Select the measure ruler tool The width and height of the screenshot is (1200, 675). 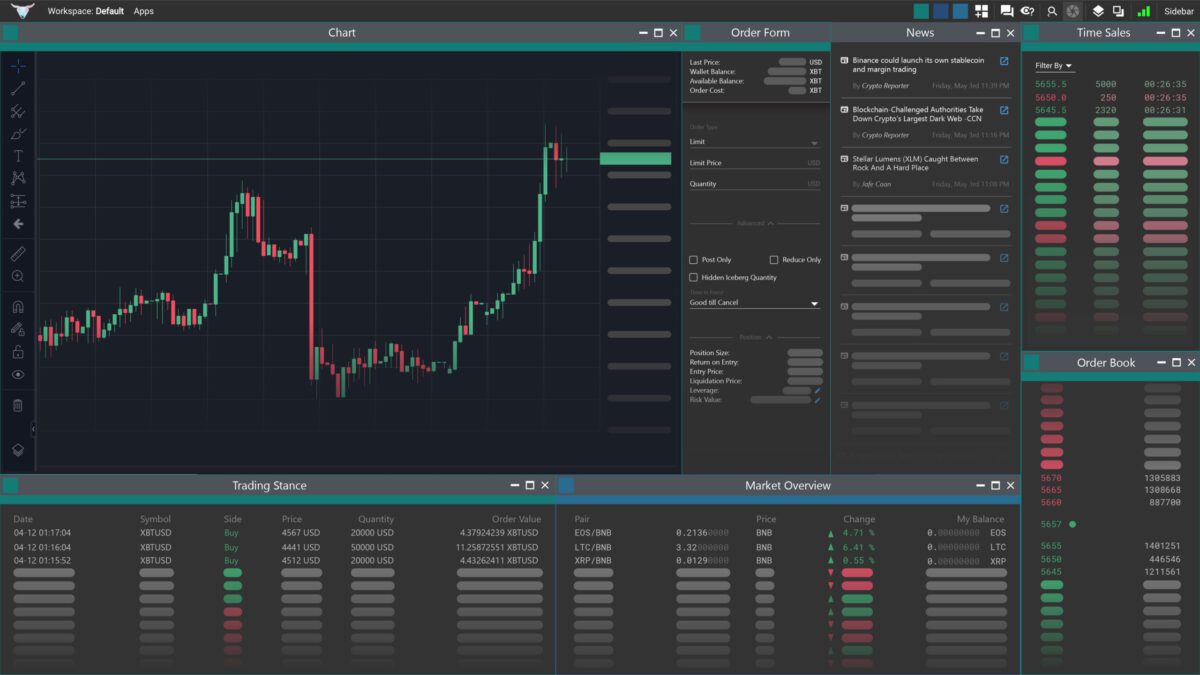click(18, 253)
